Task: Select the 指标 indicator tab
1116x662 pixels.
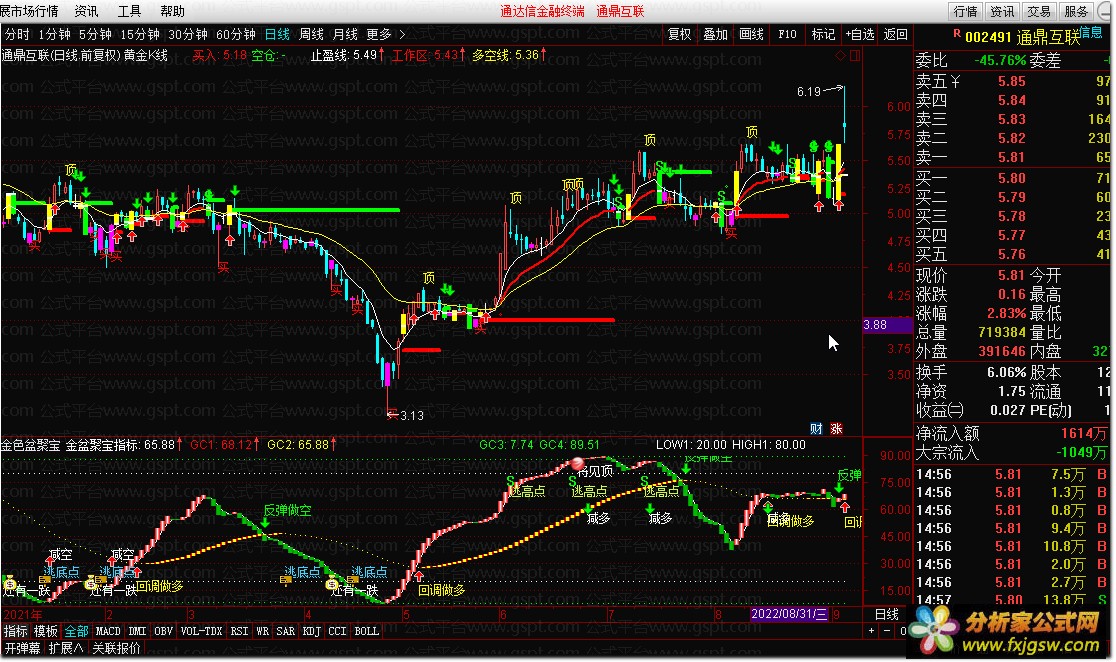Action: (15, 631)
